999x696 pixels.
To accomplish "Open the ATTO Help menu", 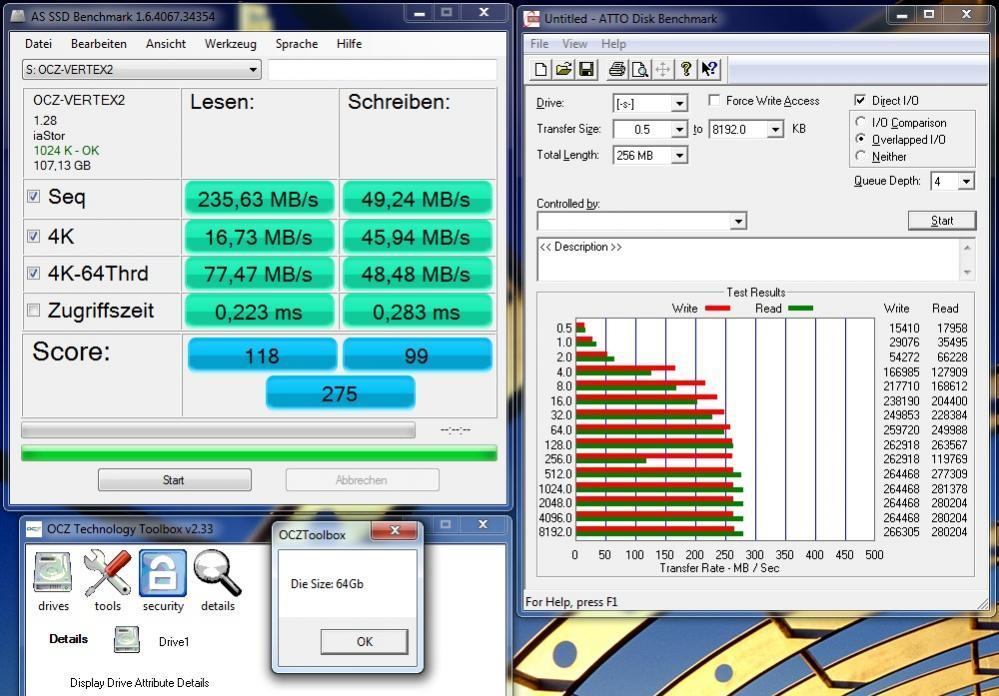I will (x=614, y=44).
